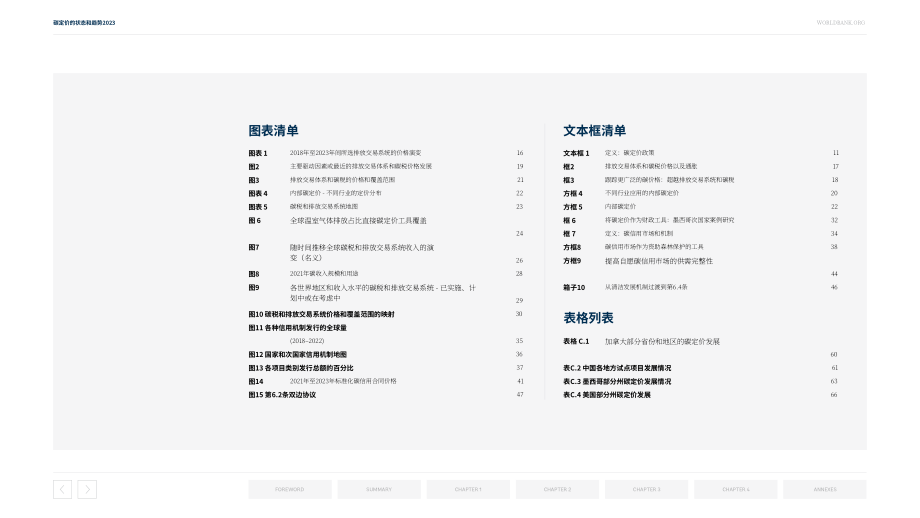Click the WORLDBANK.ORG header link

(x=841, y=23)
